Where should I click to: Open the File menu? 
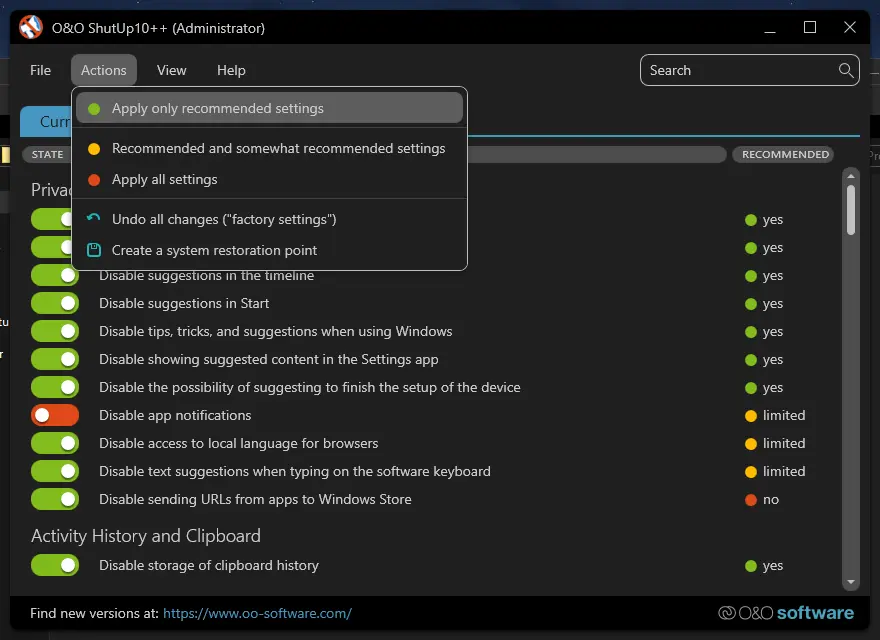point(40,70)
